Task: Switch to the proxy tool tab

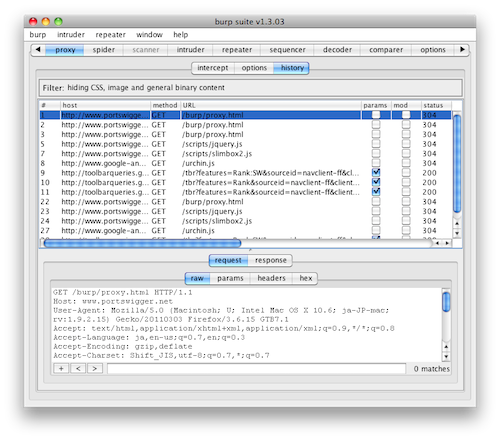Action: (65, 50)
